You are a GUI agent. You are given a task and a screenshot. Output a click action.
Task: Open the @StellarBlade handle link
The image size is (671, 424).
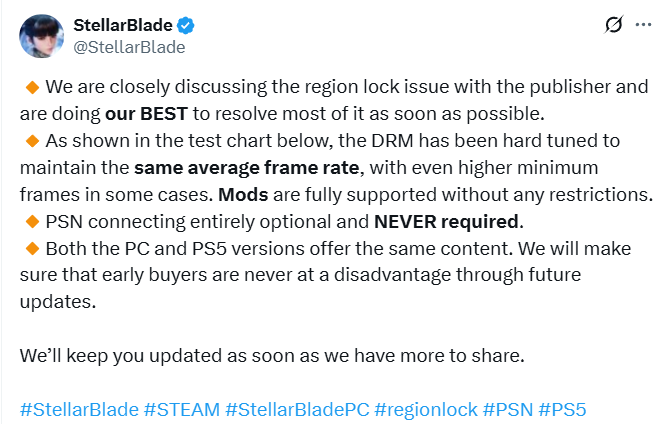pyautogui.click(x=129, y=47)
